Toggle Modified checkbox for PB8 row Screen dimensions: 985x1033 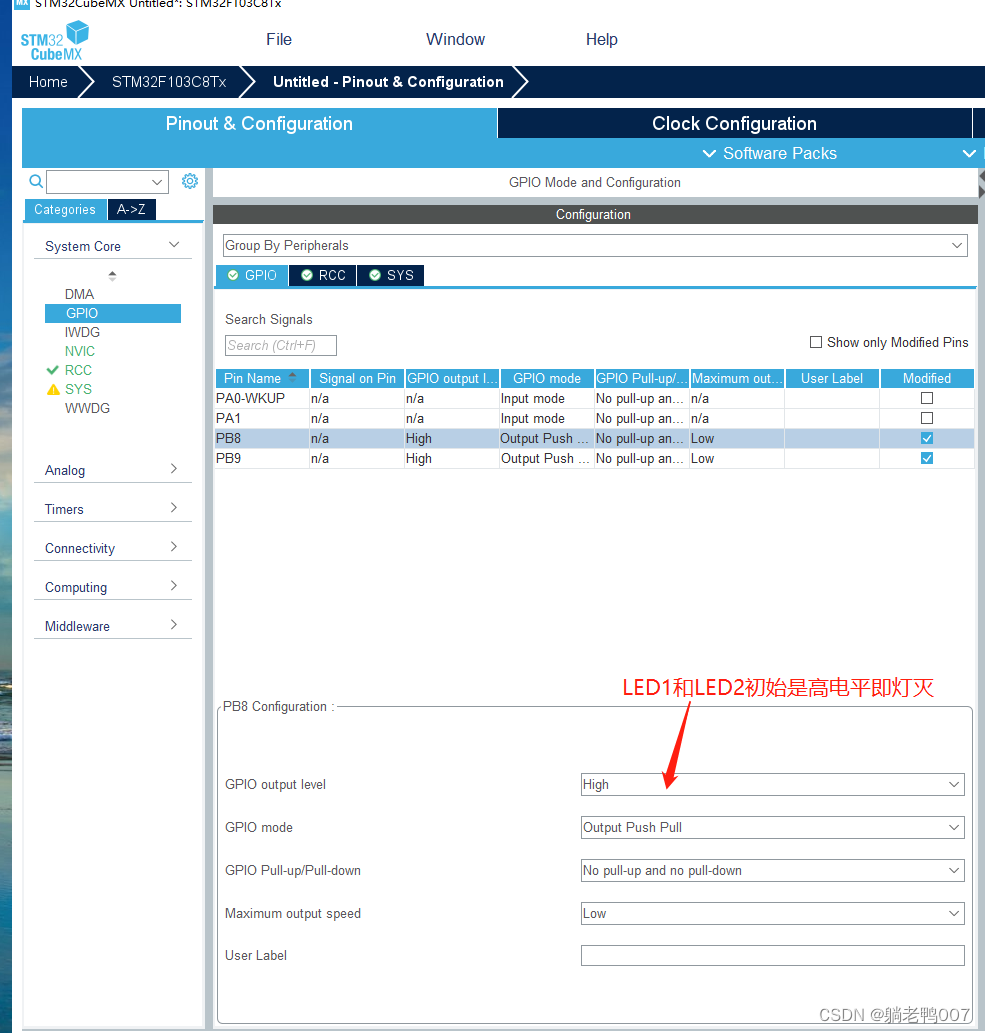(x=926, y=438)
